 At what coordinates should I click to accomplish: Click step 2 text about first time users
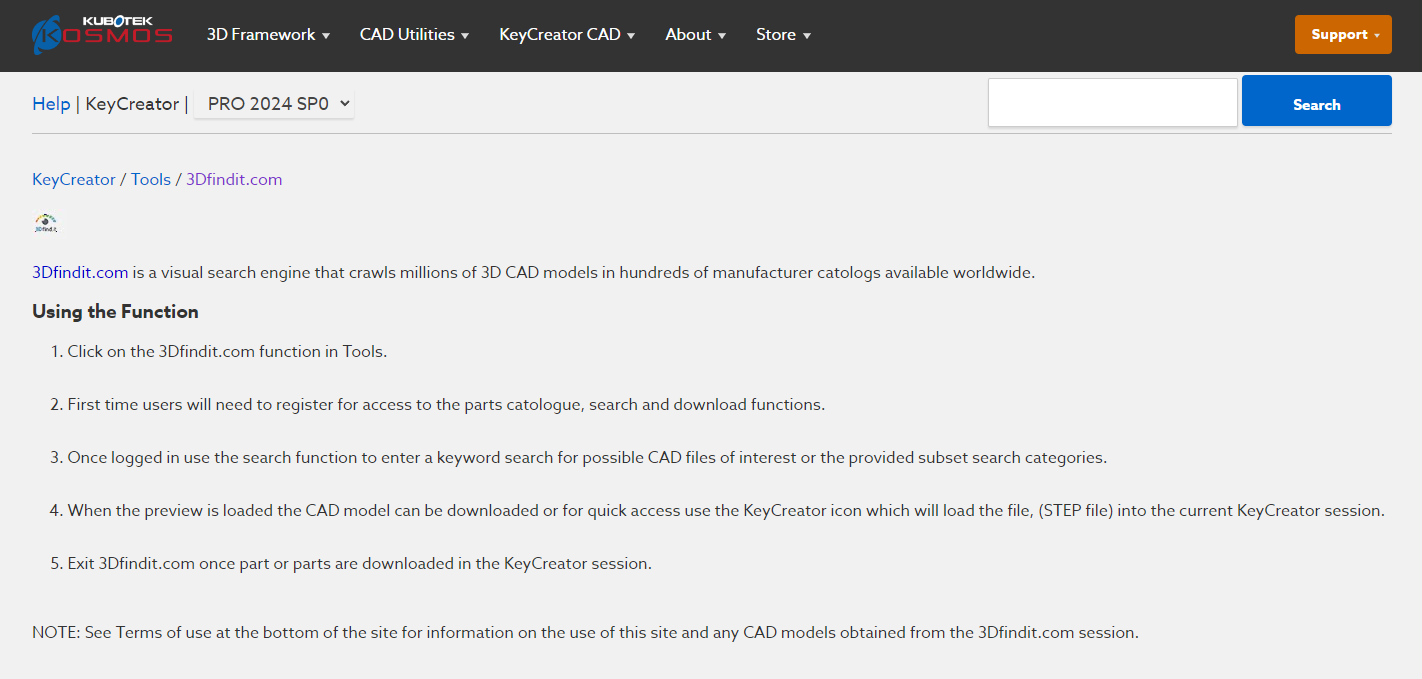pos(446,404)
